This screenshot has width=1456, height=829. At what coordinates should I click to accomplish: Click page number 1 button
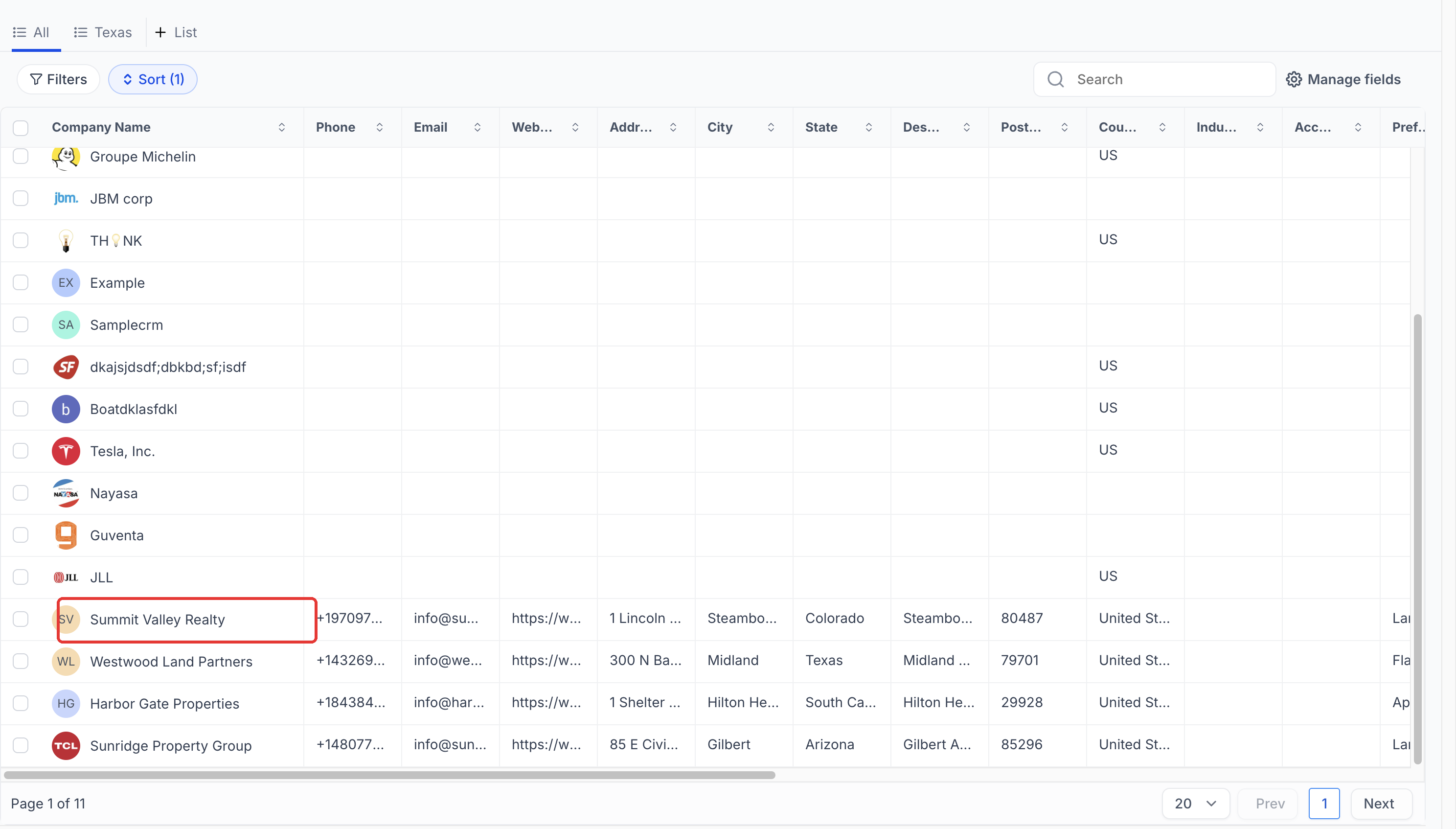1324,804
